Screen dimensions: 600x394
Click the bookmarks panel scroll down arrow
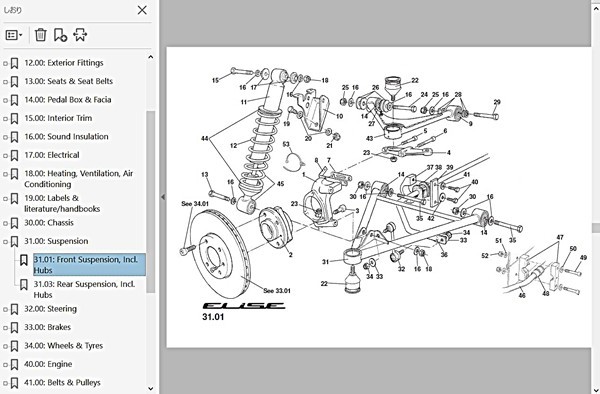[151, 389]
